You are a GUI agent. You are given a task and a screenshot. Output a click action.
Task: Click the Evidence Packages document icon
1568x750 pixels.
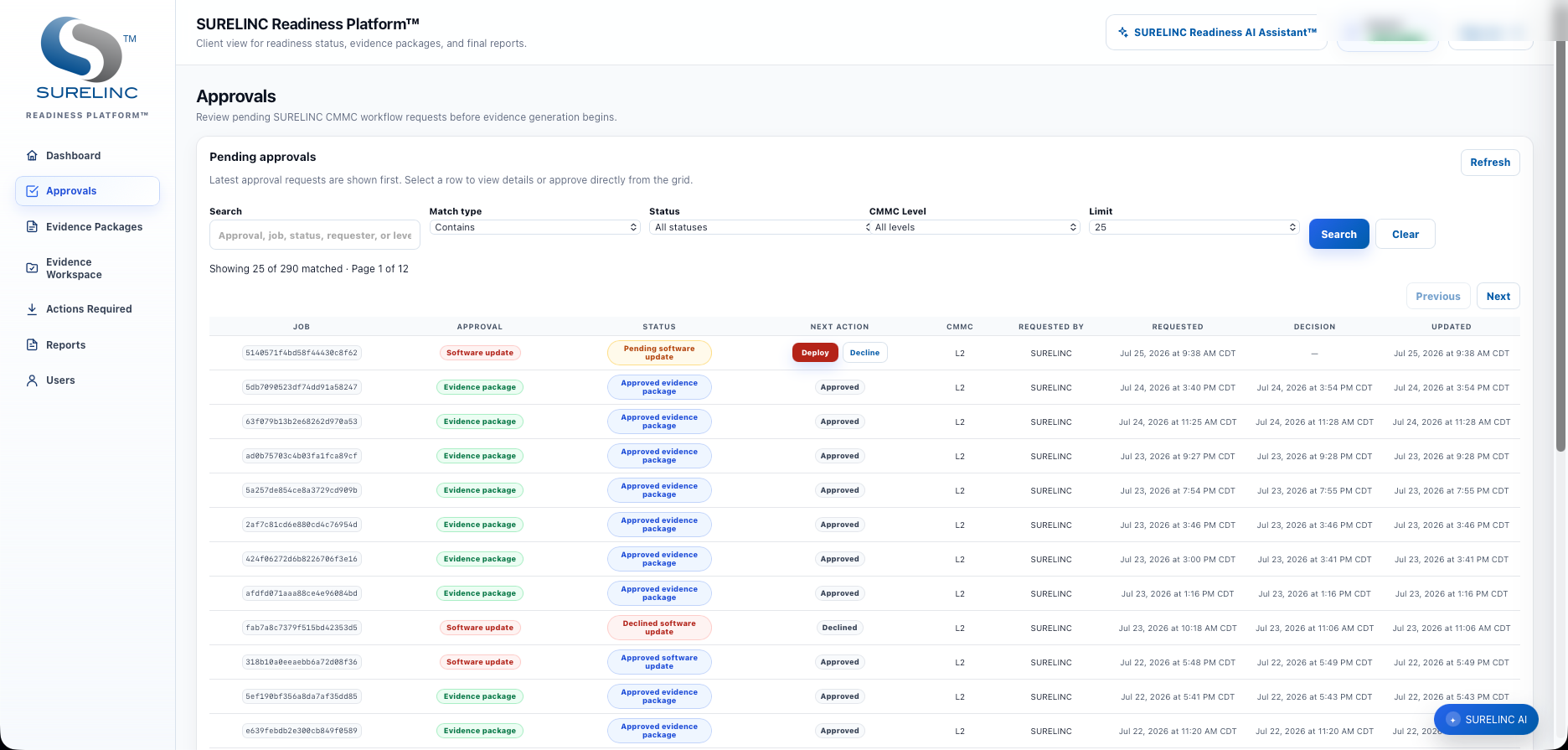[32, 227]
